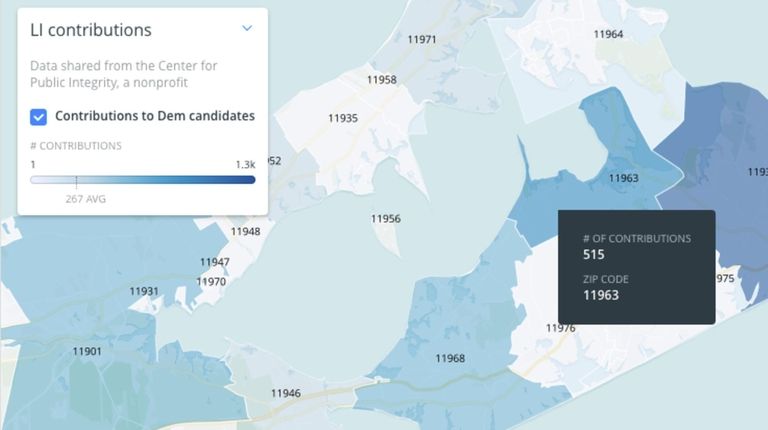768x430 pixels.
Task: Click the contributions gradient legend bar
Action: point(143,180)
